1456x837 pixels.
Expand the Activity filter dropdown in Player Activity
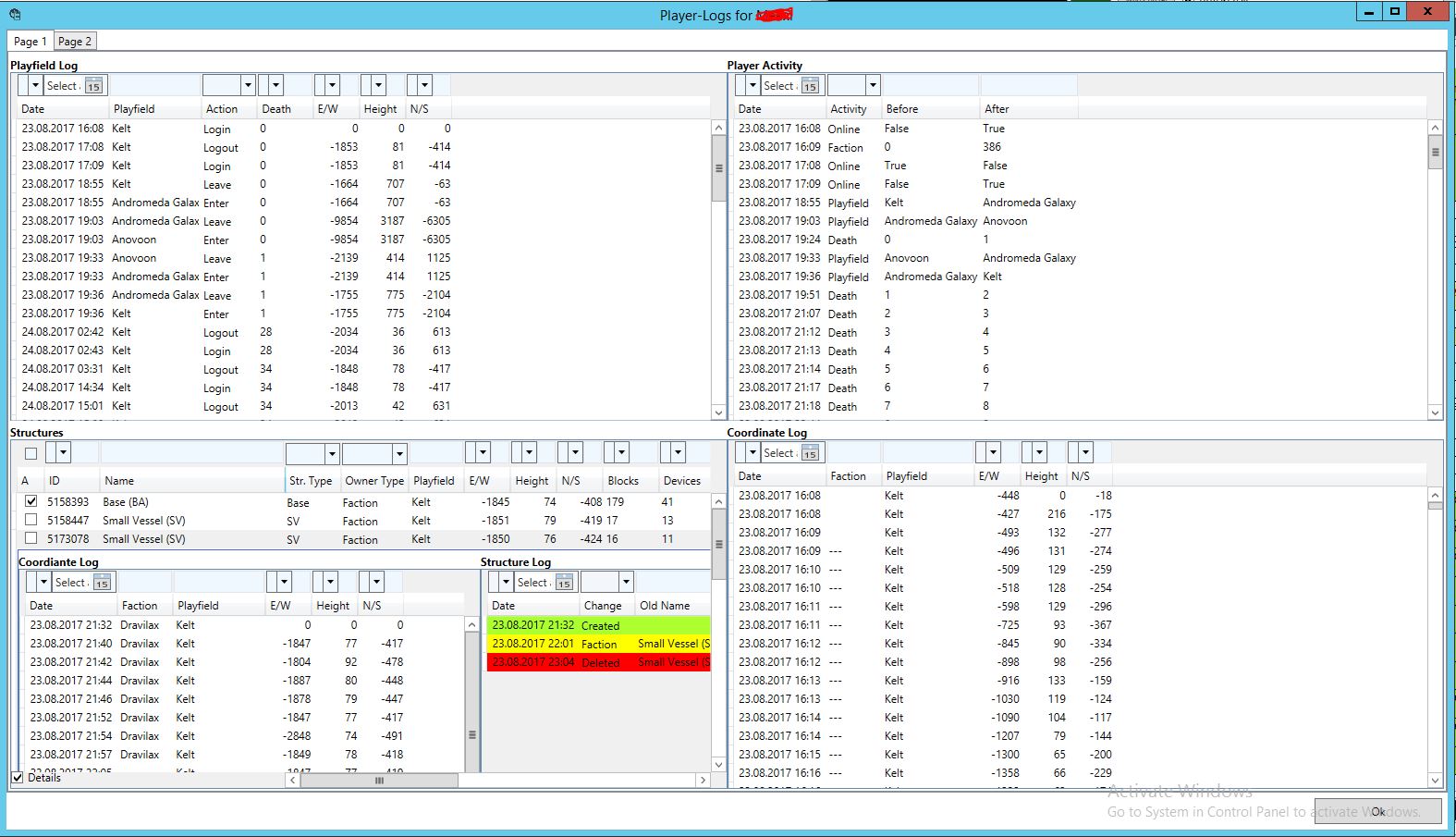click(872, 86)
